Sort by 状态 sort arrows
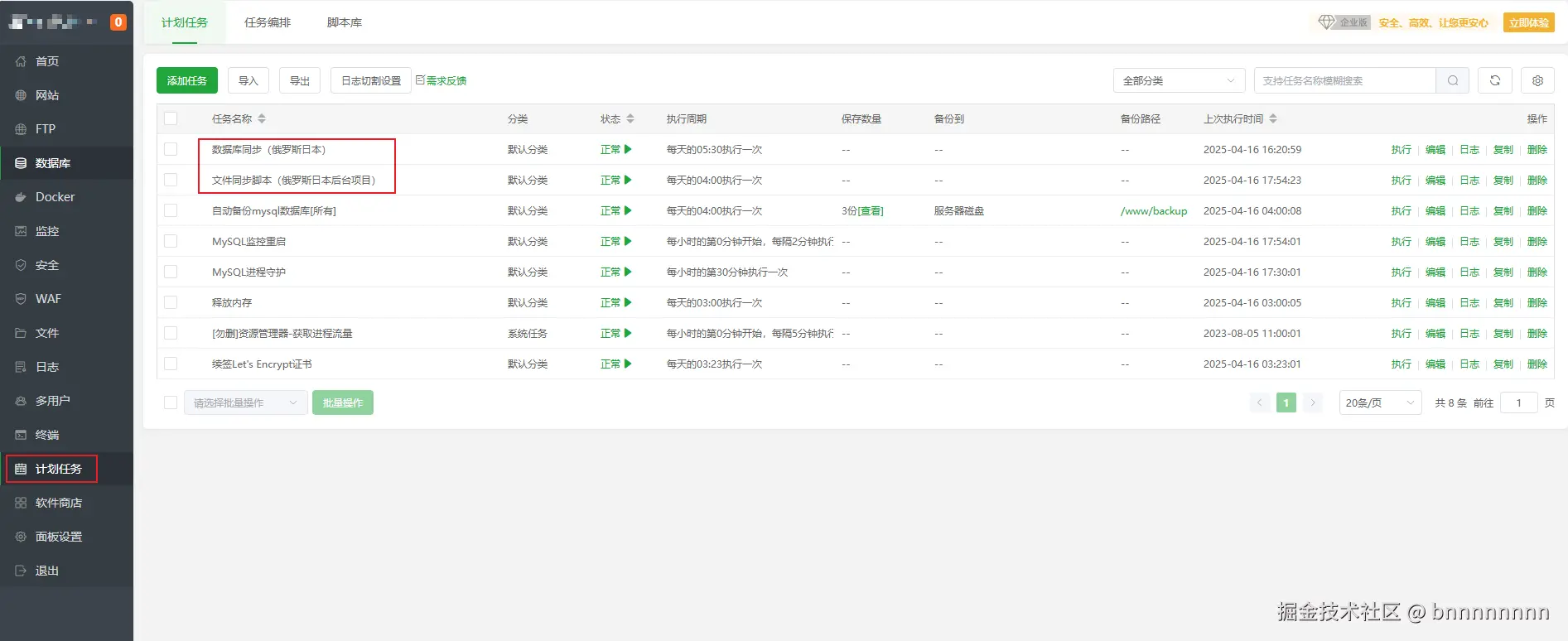Screen dimensions: 1568x641 click(630, 118)
